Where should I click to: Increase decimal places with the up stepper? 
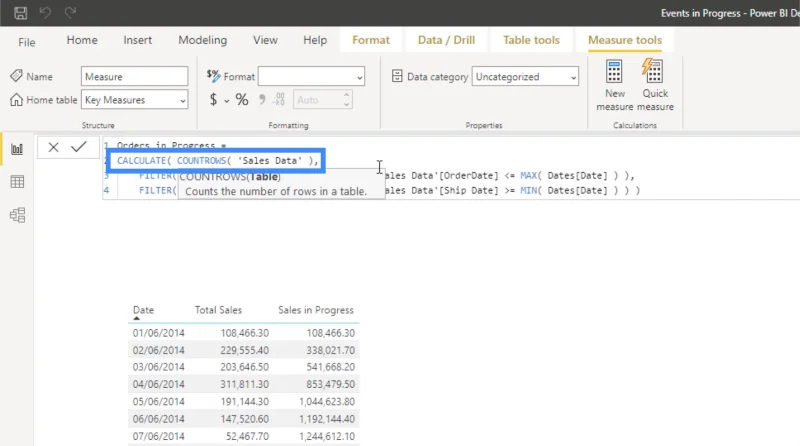[346, 95]
